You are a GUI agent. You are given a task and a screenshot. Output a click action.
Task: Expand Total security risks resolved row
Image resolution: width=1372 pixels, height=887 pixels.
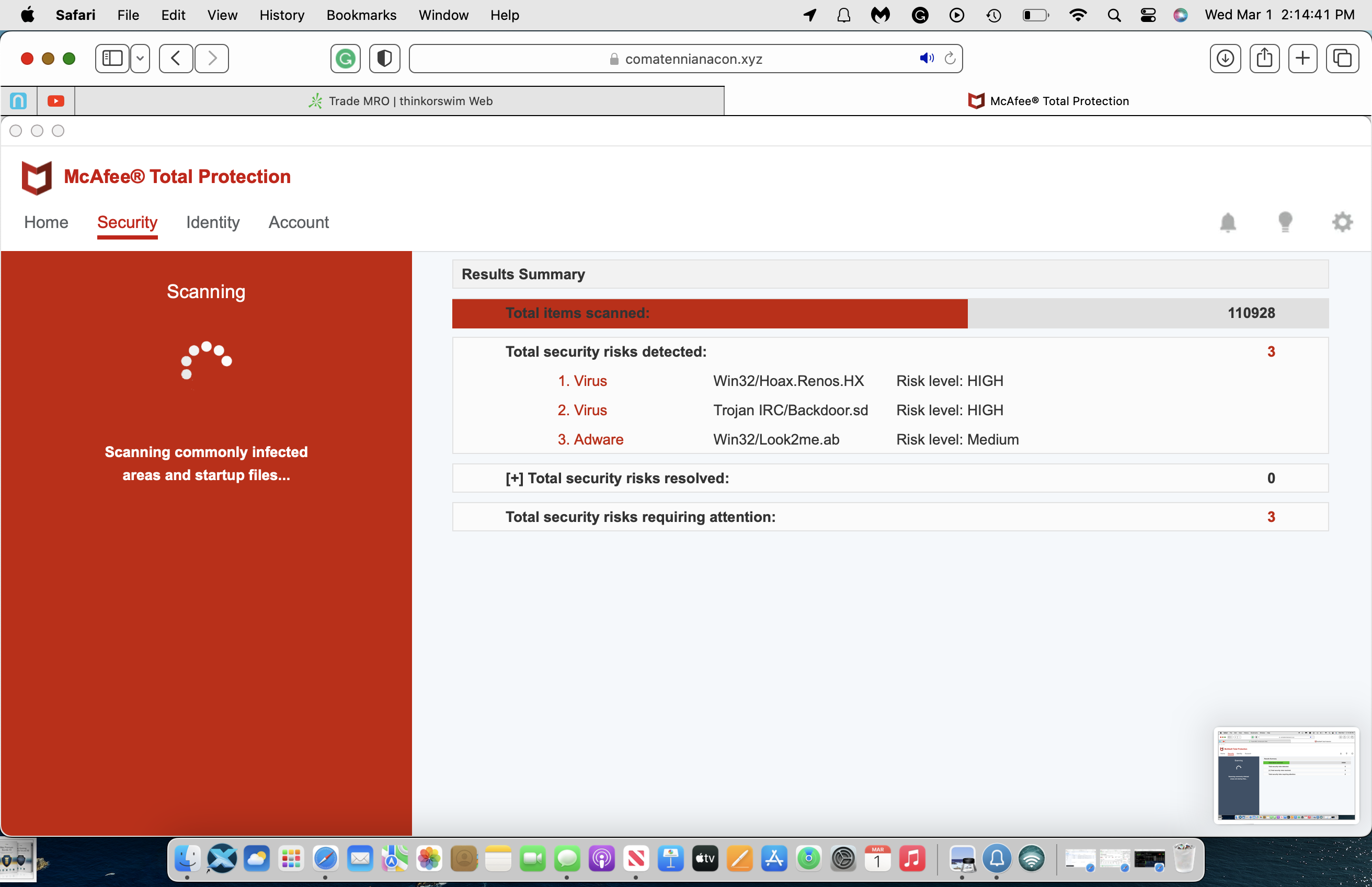[x=514, y=479]
